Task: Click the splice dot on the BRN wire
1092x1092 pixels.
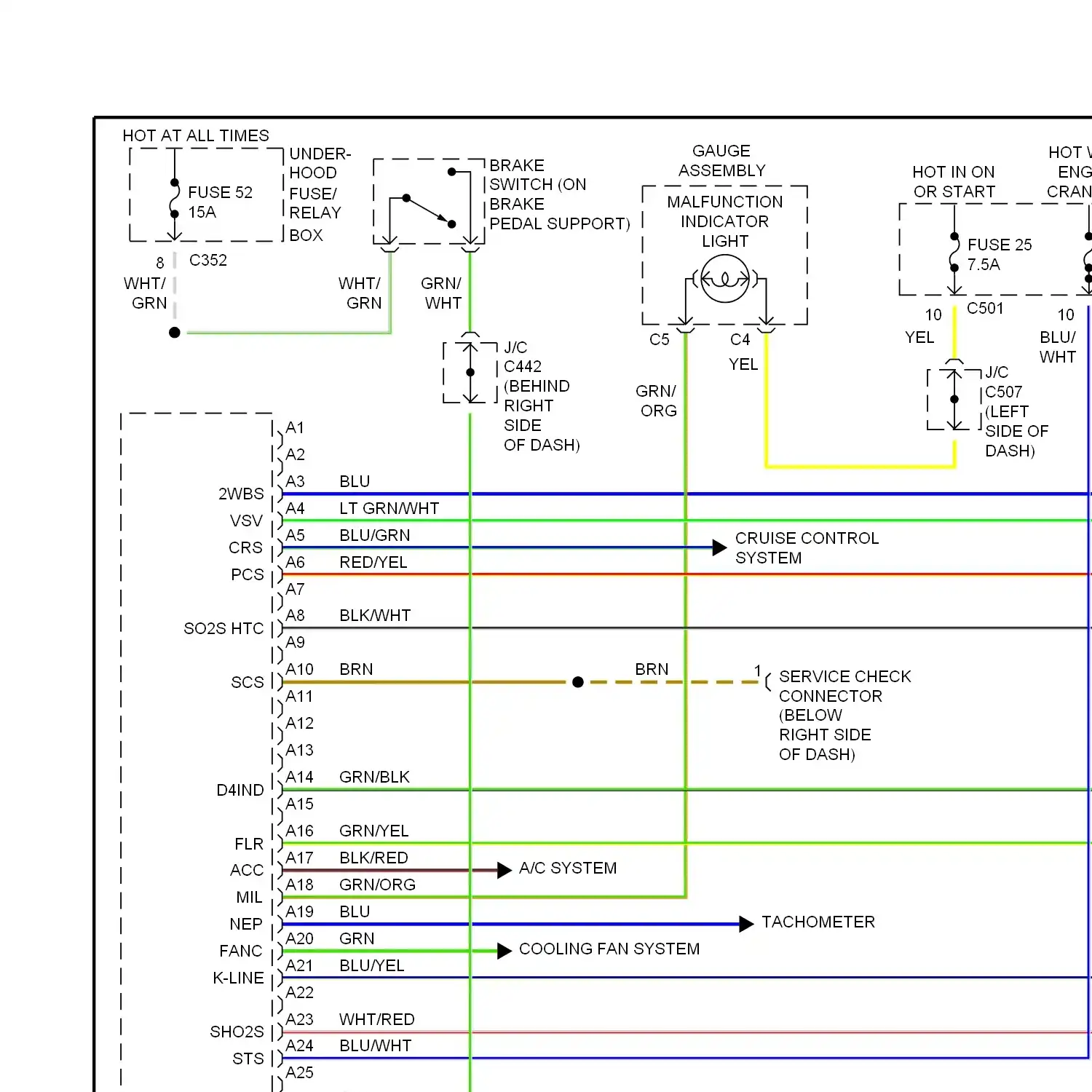Action: (578, 682)
